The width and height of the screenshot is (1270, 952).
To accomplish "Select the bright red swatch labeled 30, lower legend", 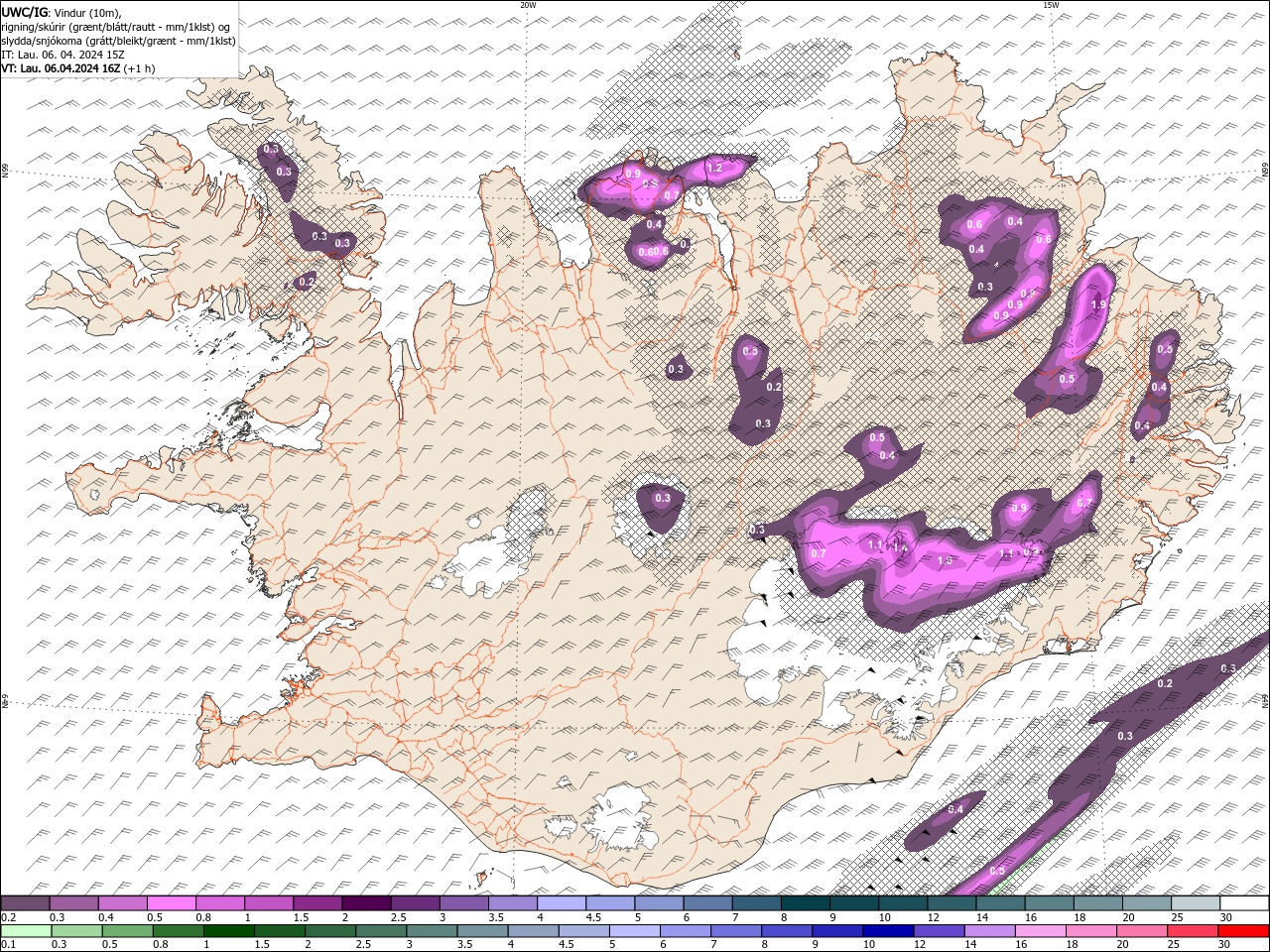I will click(x=1244, y=931).
